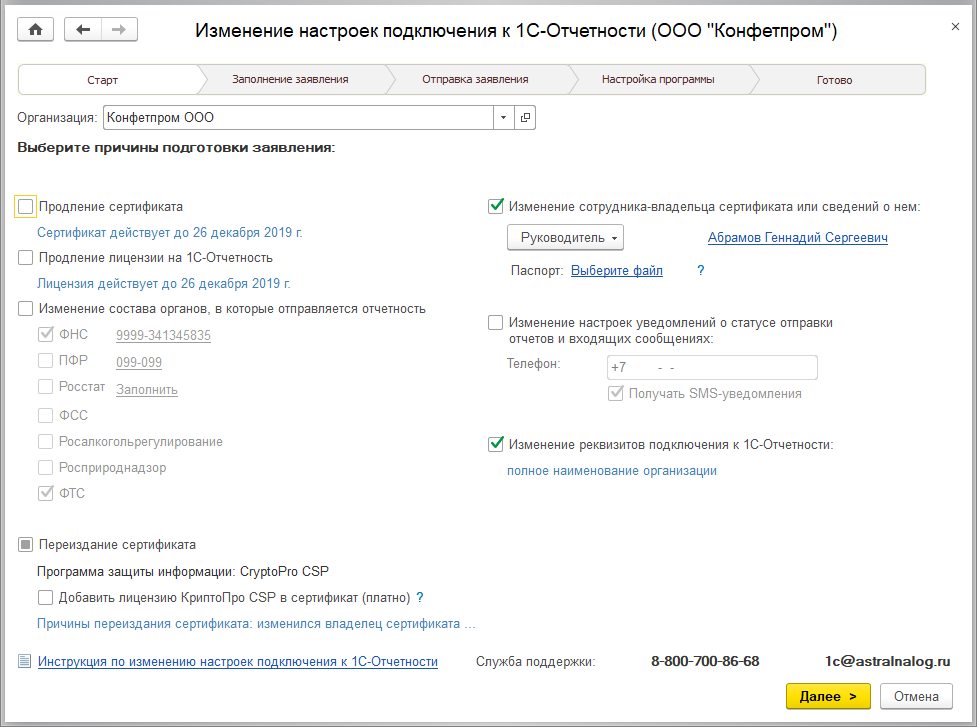This screenshot has height=727, width=977.
Task: Open полное наименование организации link
Action: (x=612, y=470)
